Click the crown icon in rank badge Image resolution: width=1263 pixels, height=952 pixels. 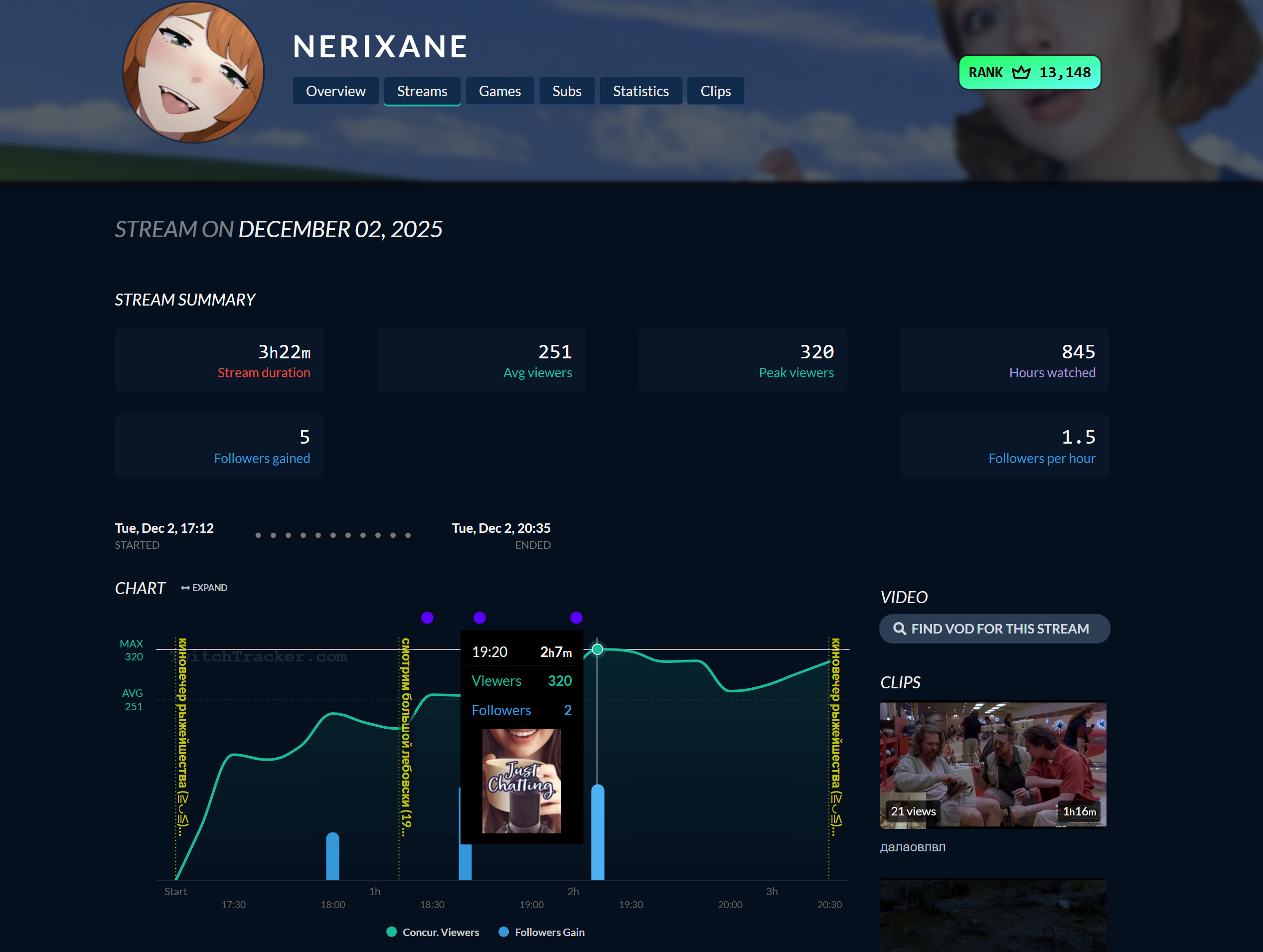1021,73
